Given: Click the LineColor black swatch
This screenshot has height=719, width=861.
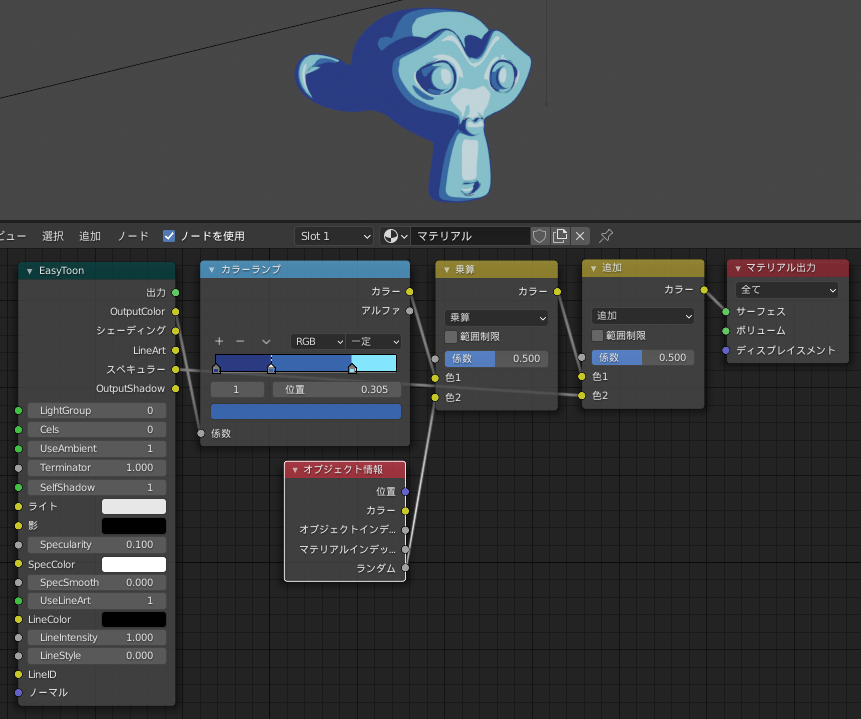Looking at the screenshot, I should click(x=134, y=619).
